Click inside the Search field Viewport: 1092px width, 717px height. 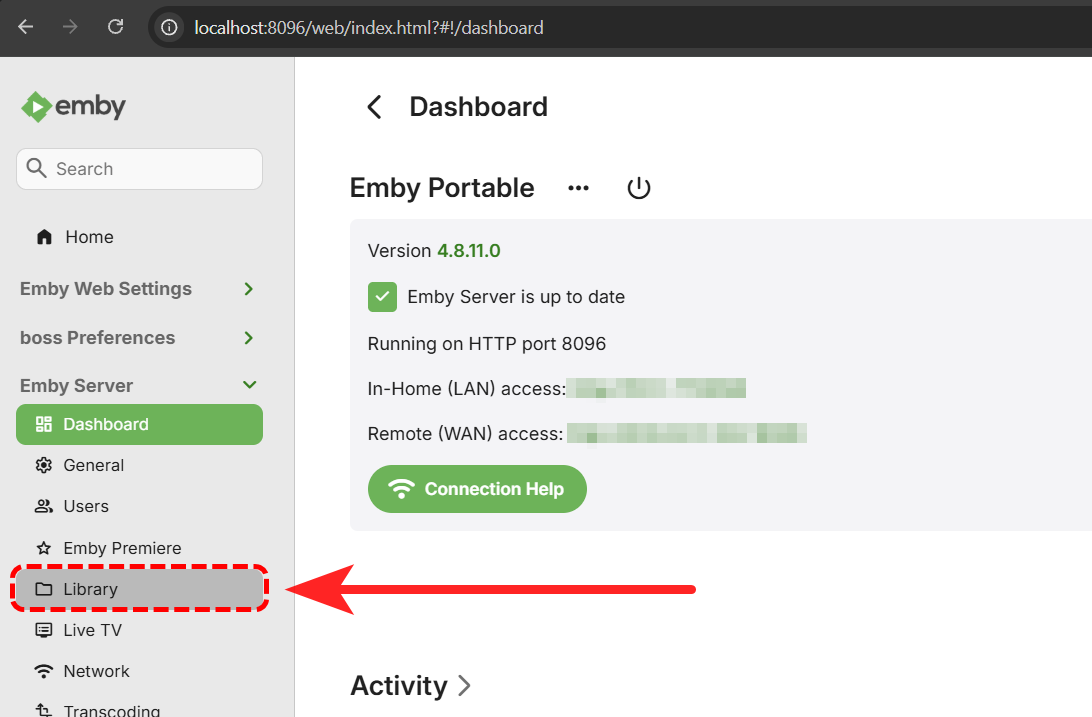139,168
